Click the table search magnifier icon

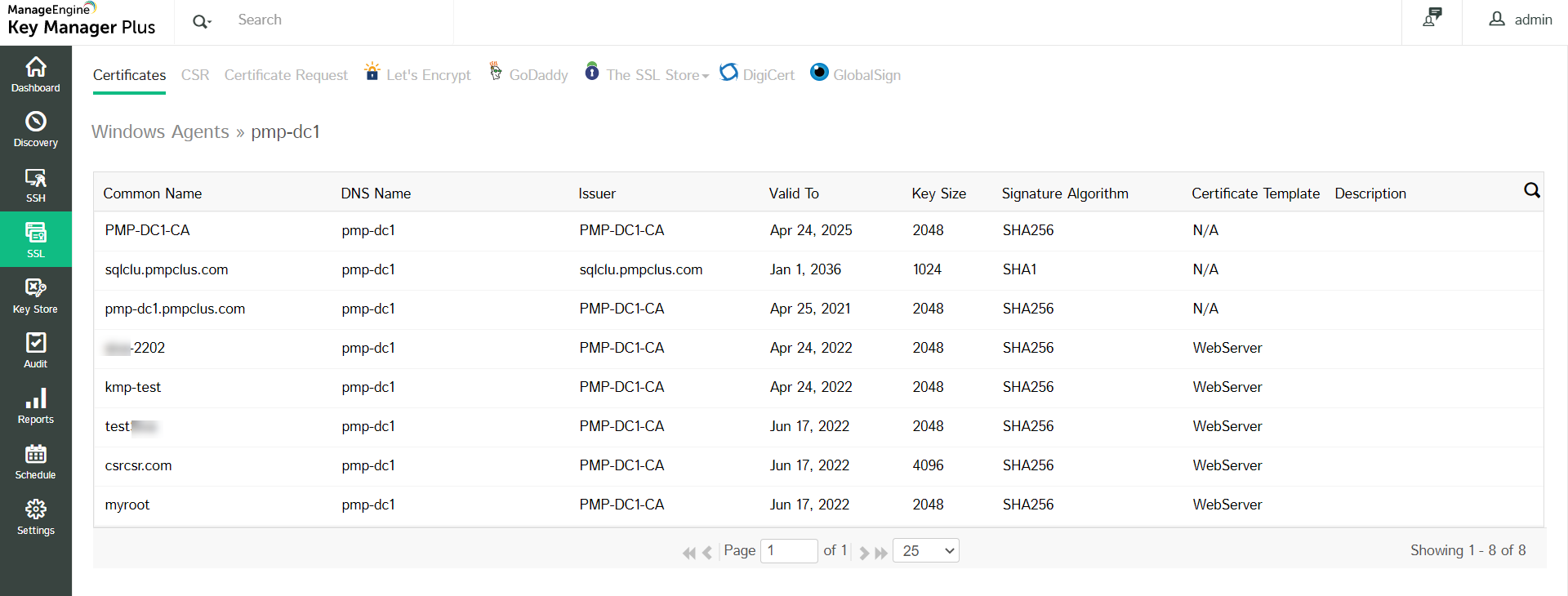1531,190
